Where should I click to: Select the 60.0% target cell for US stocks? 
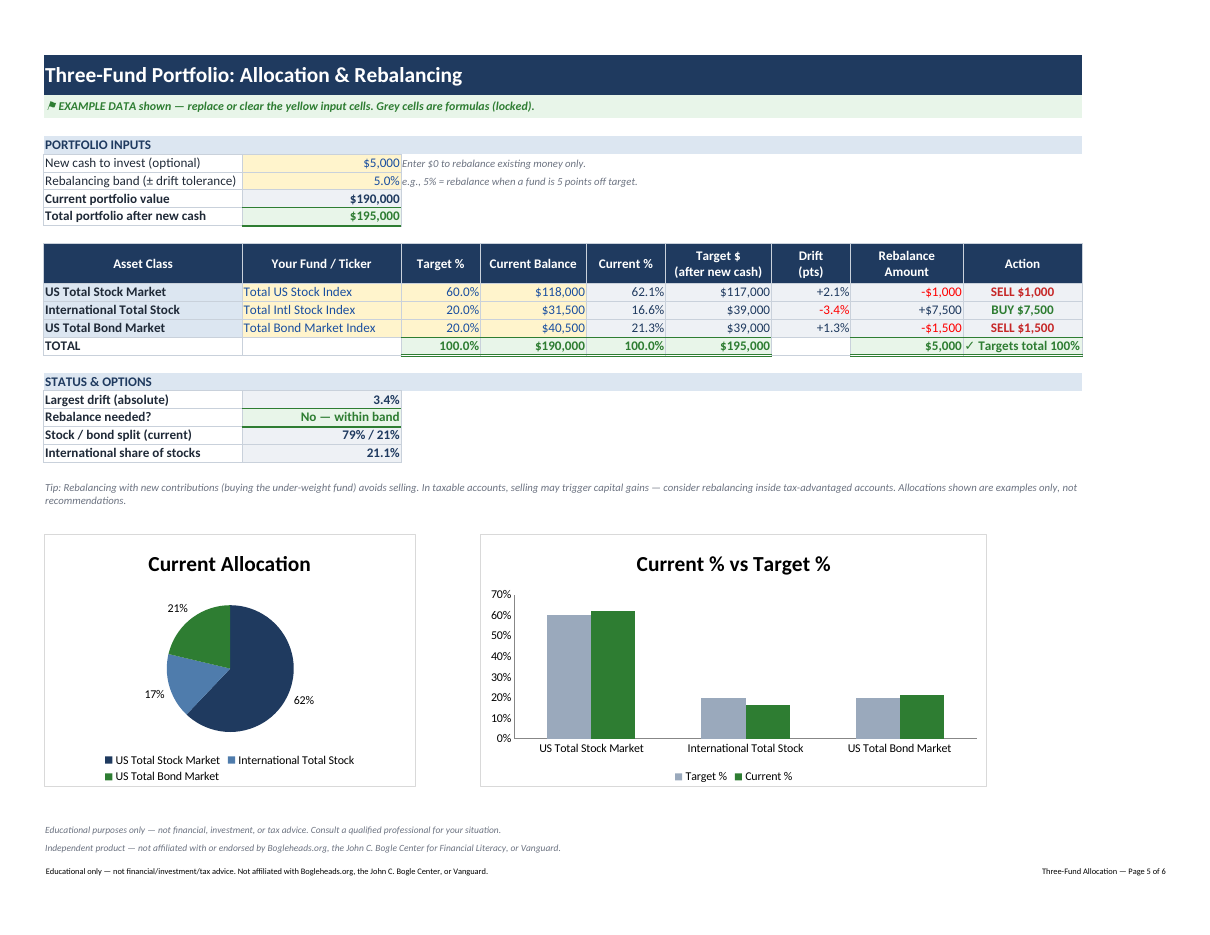point(441,292)
